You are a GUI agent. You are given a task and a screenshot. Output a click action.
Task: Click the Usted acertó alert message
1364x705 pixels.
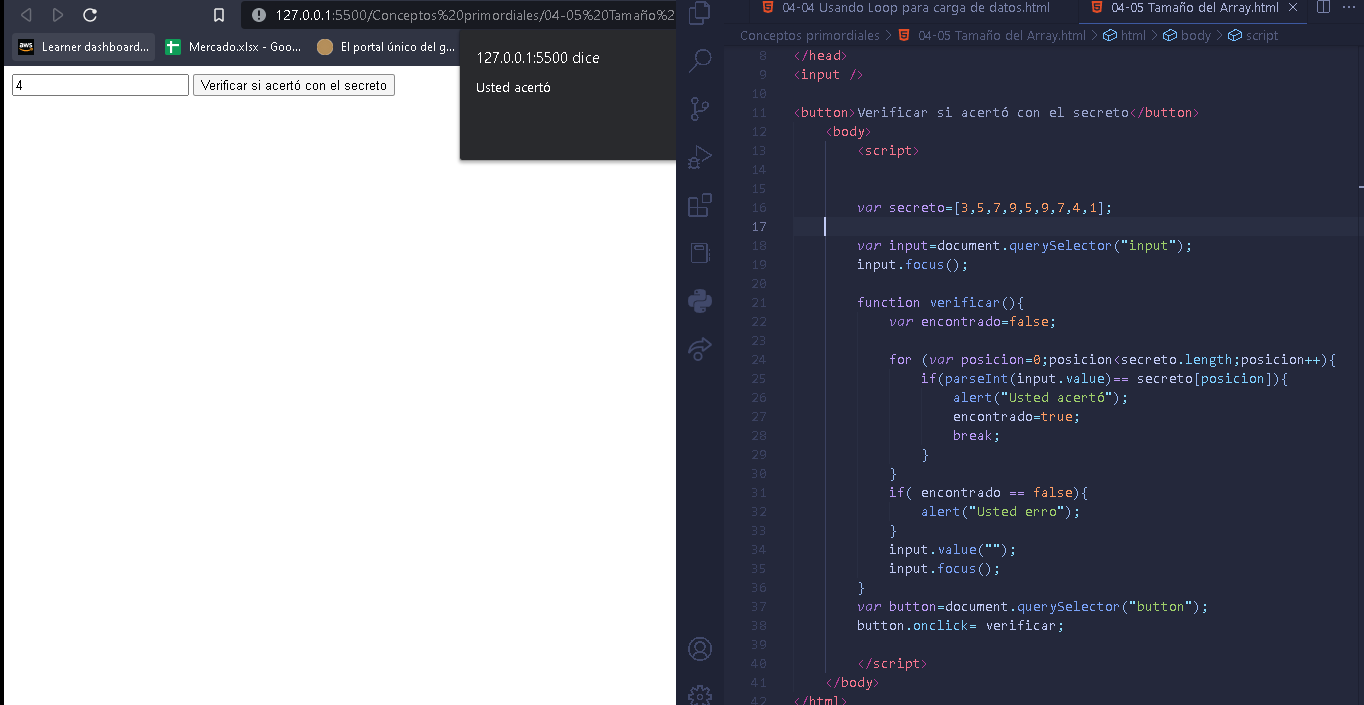tap(513, 88)
